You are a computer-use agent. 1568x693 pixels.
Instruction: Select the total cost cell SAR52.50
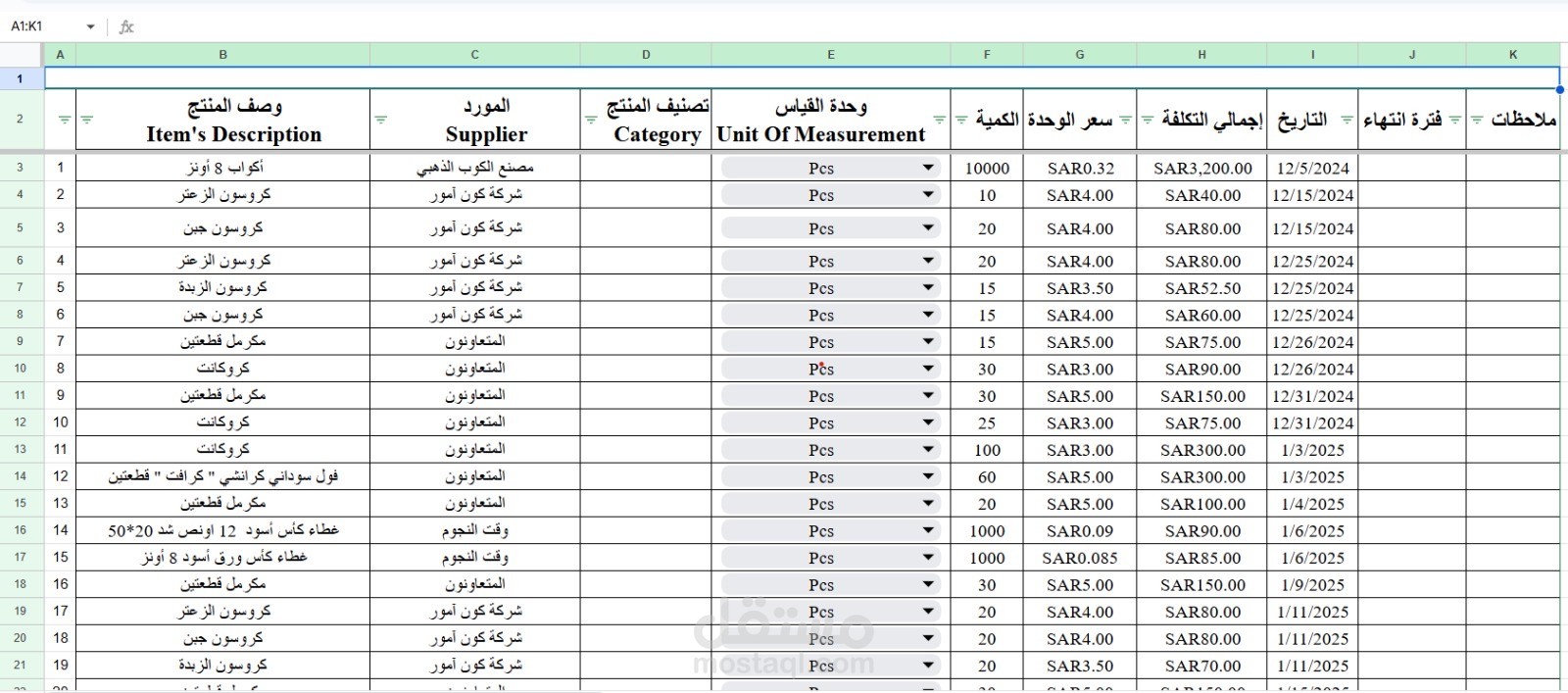point(1201,288)
